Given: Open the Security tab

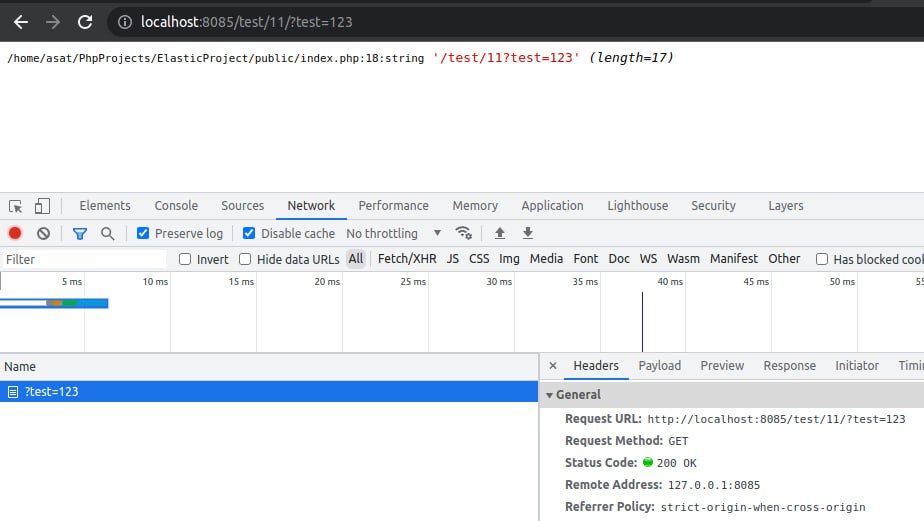Looking at the screenshot, I should pos(713,206).
